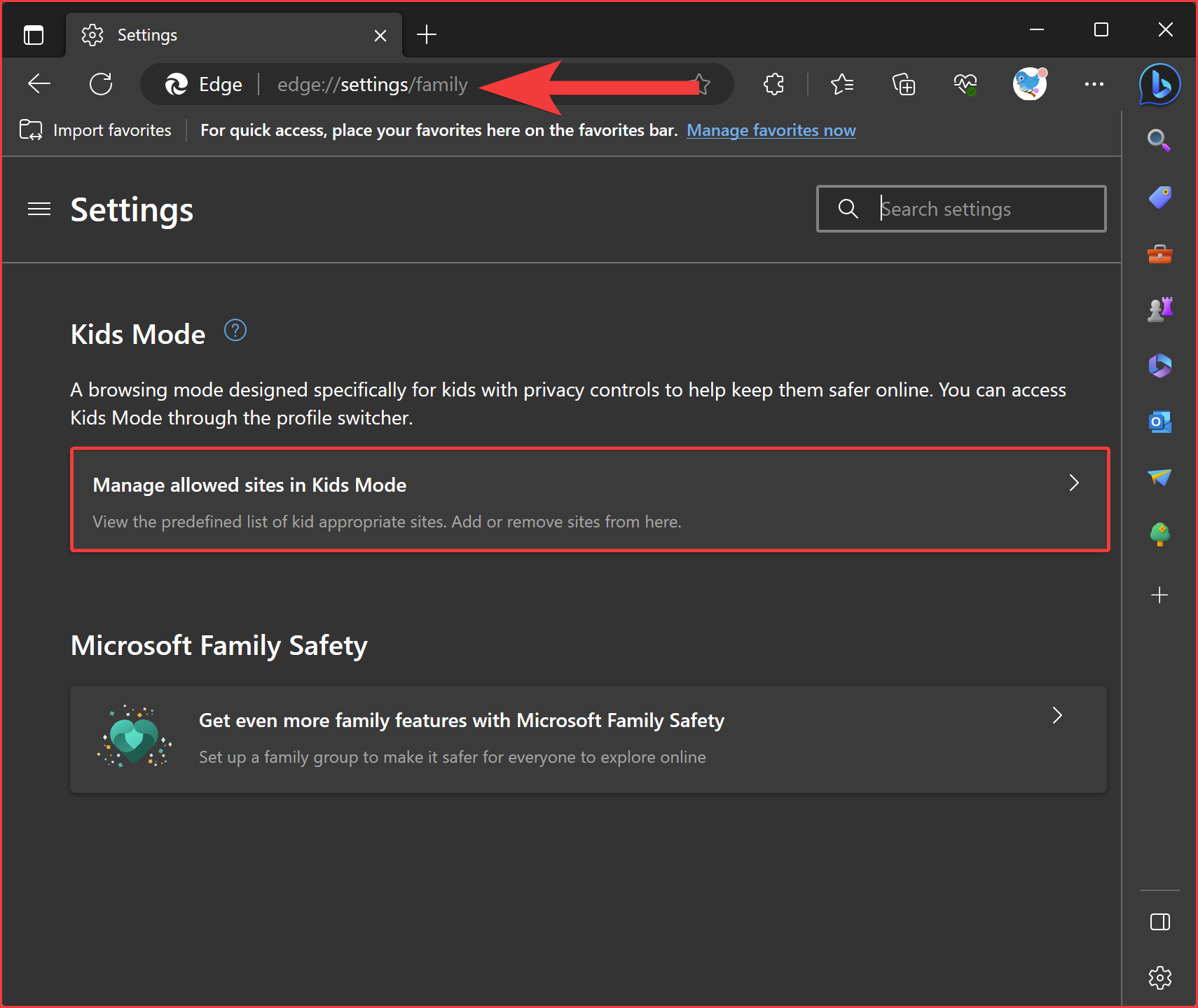1198x1008 pixels.
Task: Open Settings and more ellipsis menu
Action: point(1094,84)
